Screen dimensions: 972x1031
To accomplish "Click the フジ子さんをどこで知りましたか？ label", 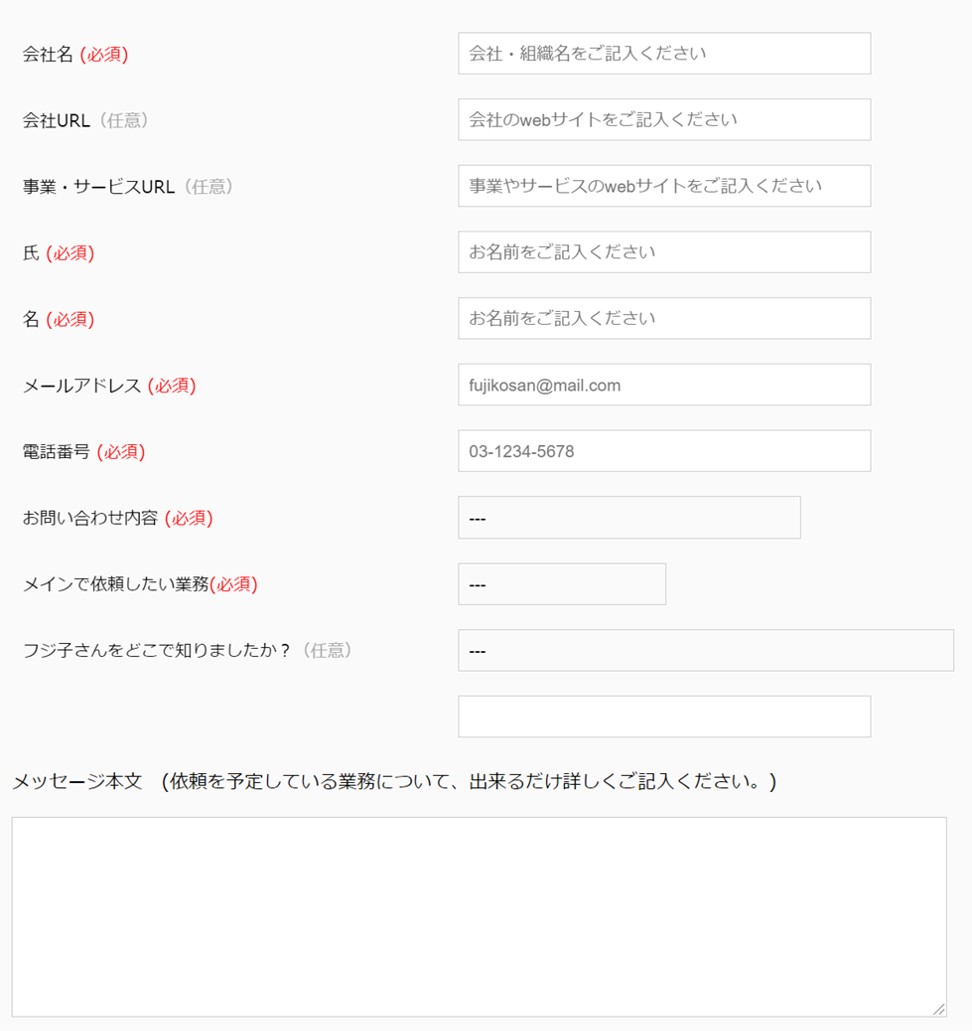I will pos(187,650).
